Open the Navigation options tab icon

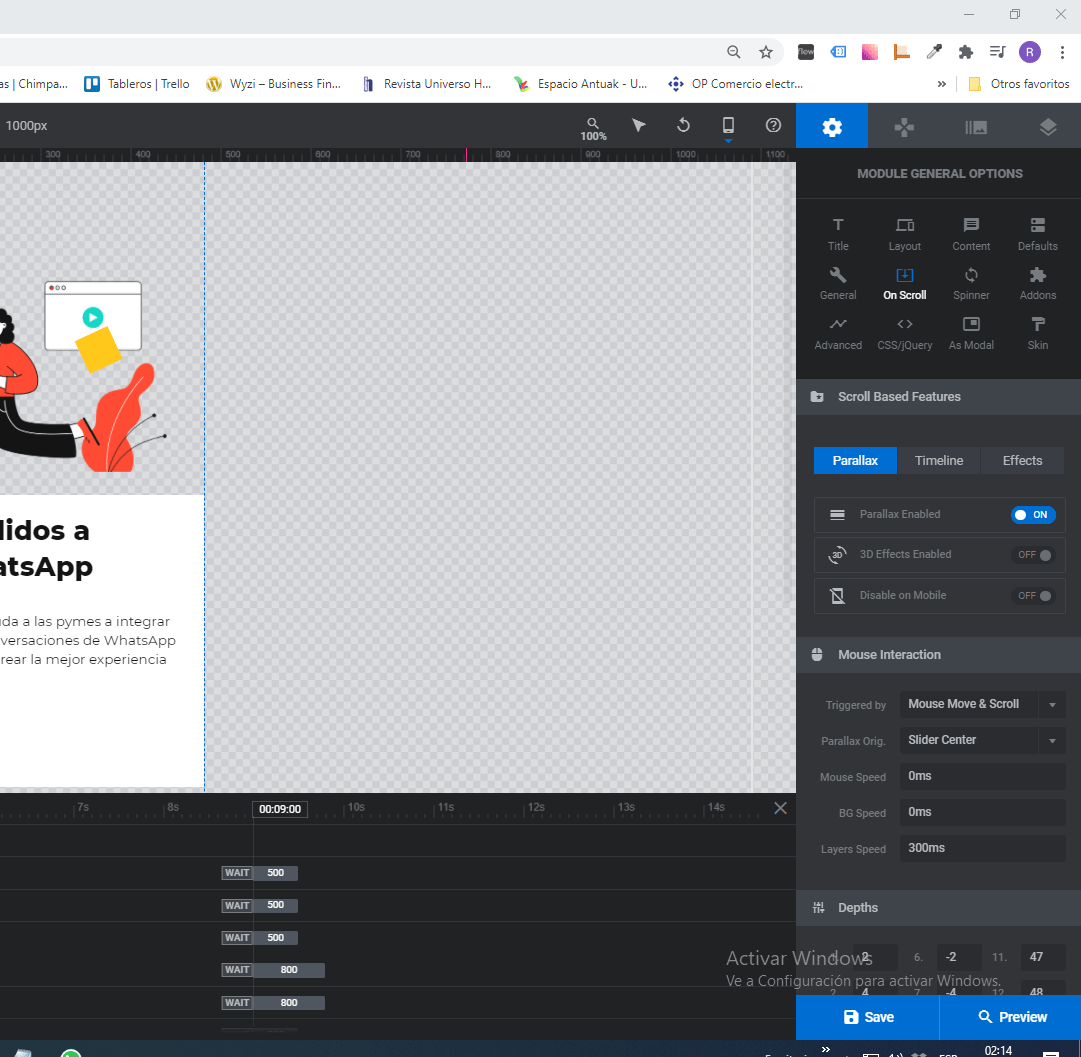[x=904, y=127]
